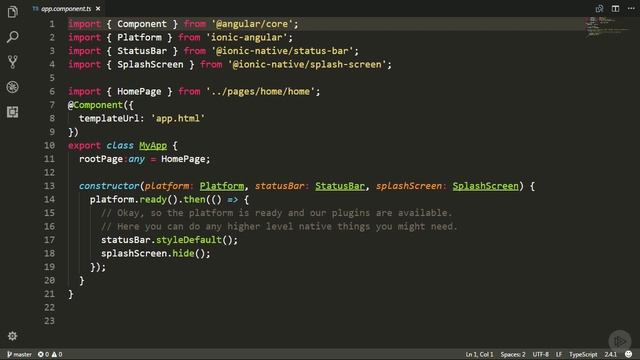Screen dimensions: 640x360
Task: Click line number 23 in gutter
Action: 49,321
